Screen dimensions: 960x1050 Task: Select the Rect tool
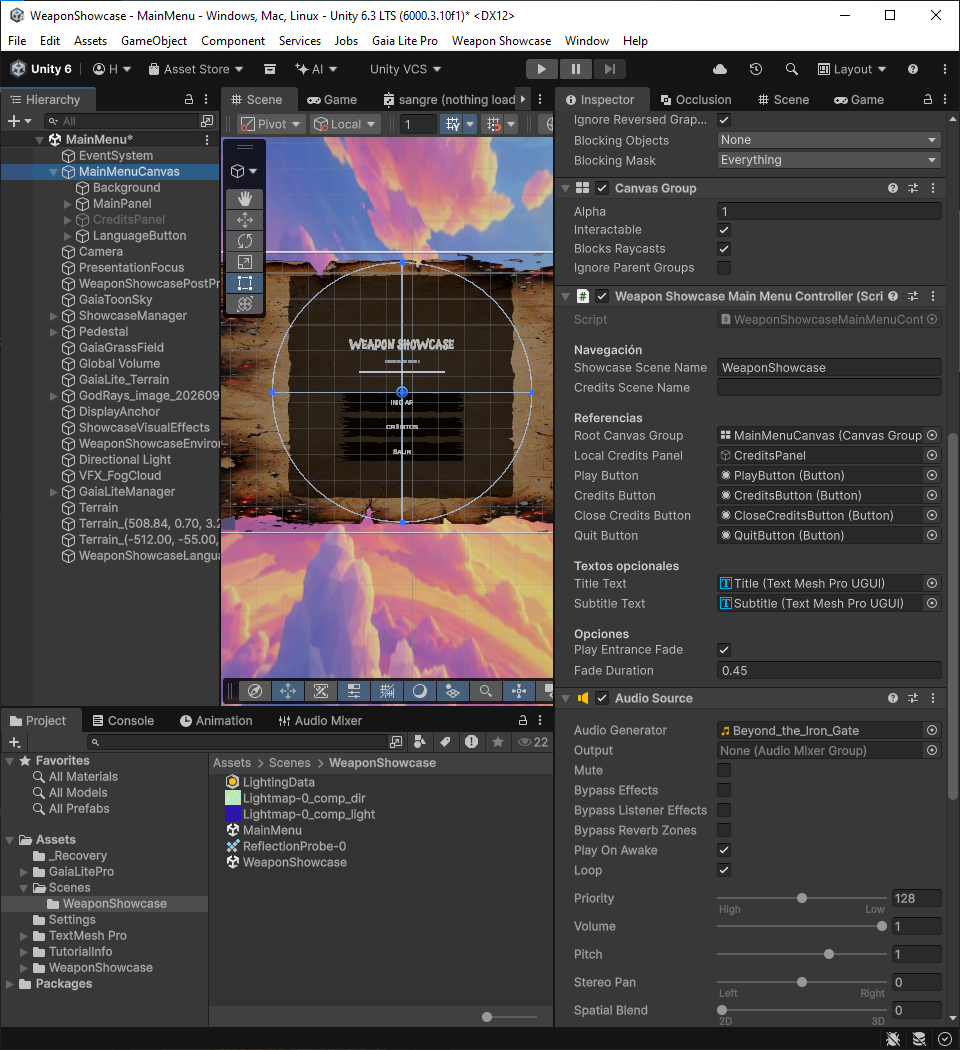click(x=245, y=283)
